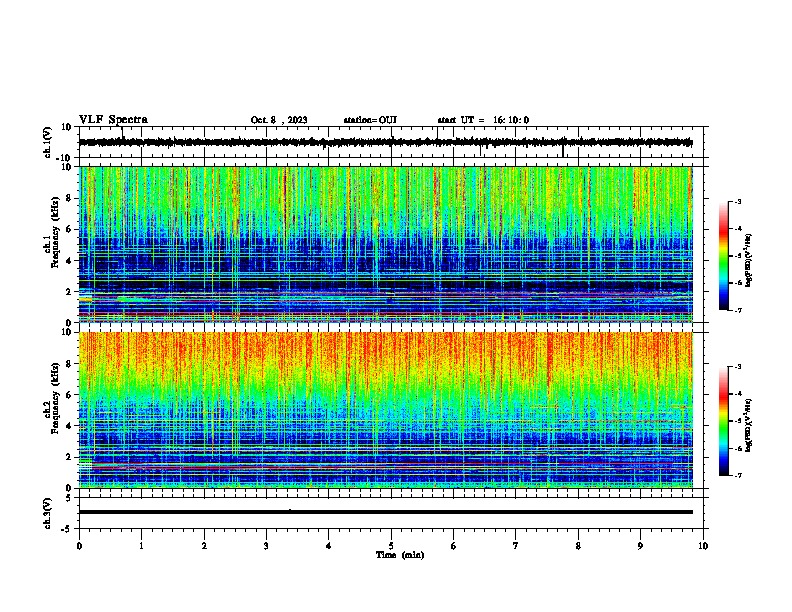Image resolution: width=792 pixels, height=612 pixels.
Task: Click time axis tick label "5"
Action: tap(391, 546)
